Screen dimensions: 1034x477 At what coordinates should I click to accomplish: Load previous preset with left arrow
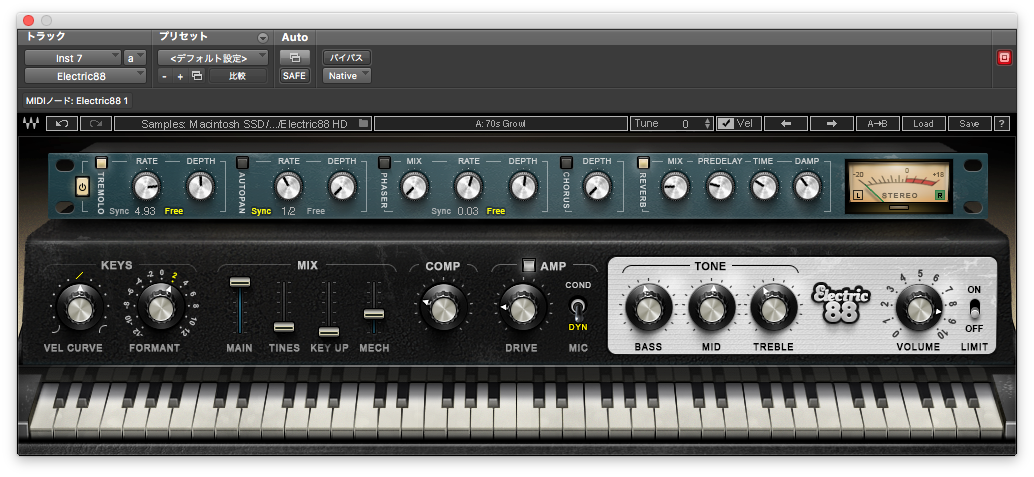click(x=785, y=123)
